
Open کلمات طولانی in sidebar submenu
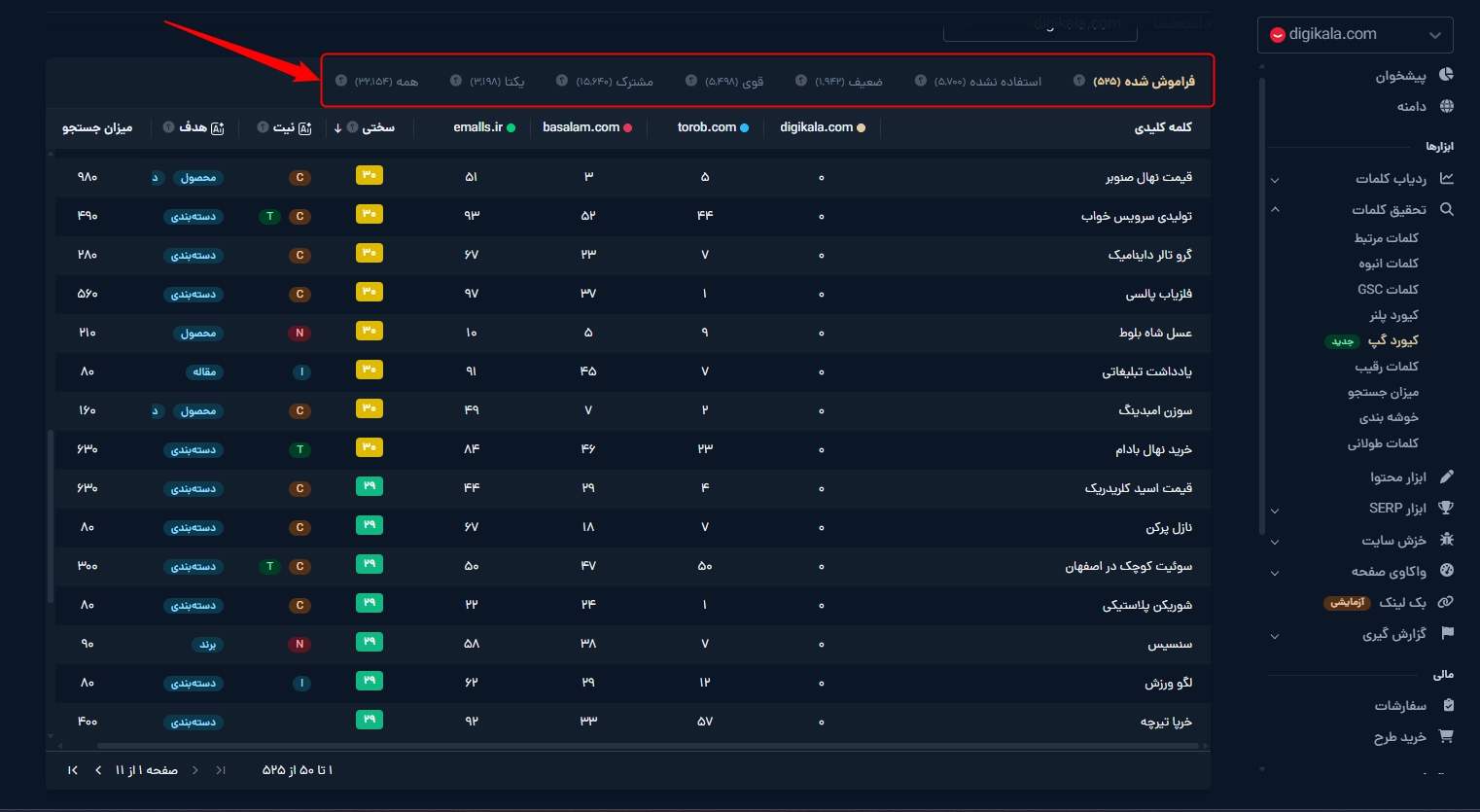tap(1383, 442)
